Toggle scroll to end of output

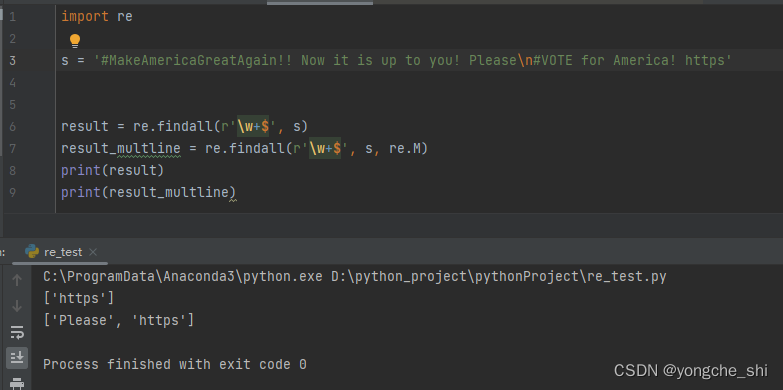coord(17,357)
